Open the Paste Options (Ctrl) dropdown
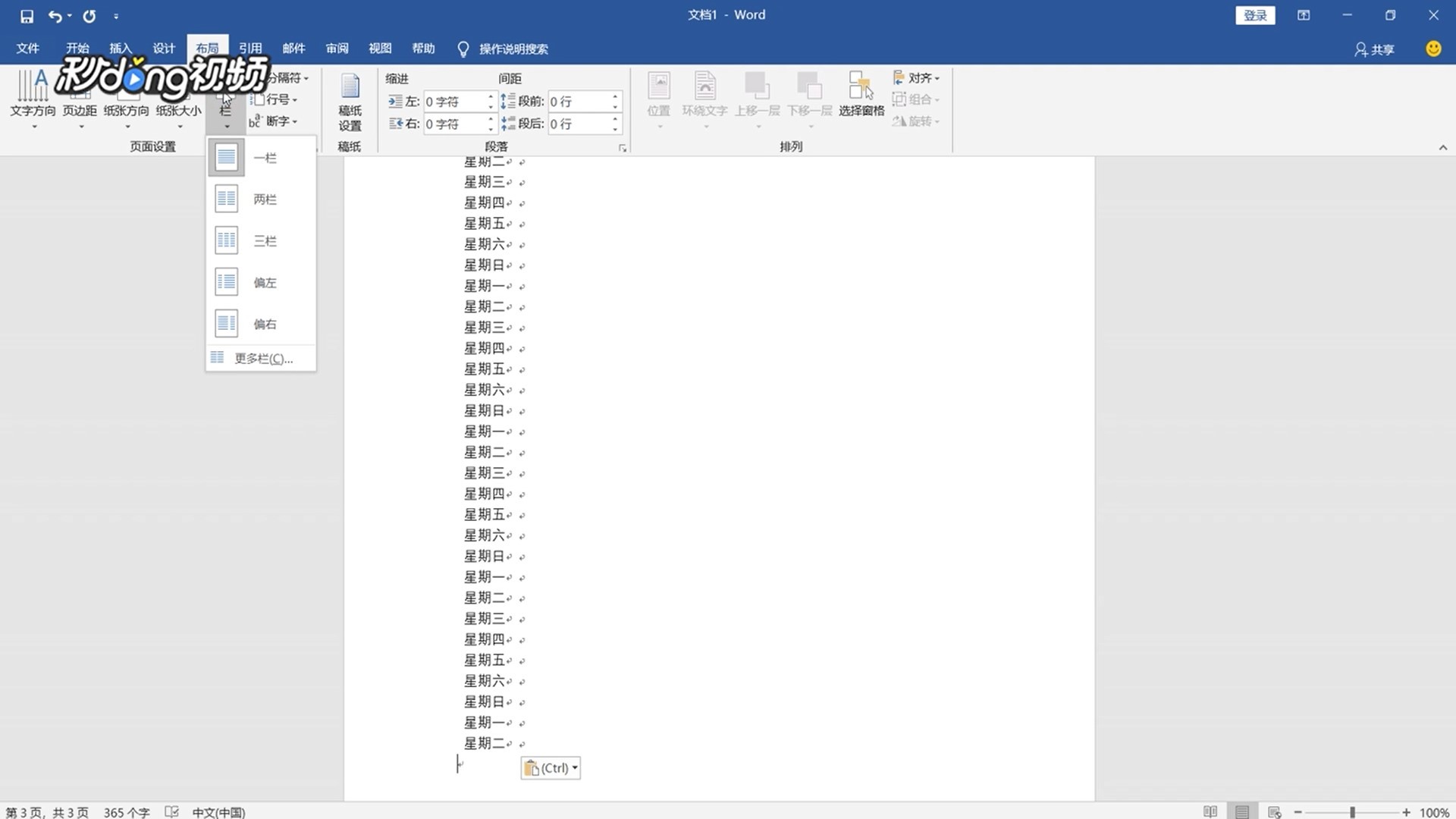 (551, 768)
